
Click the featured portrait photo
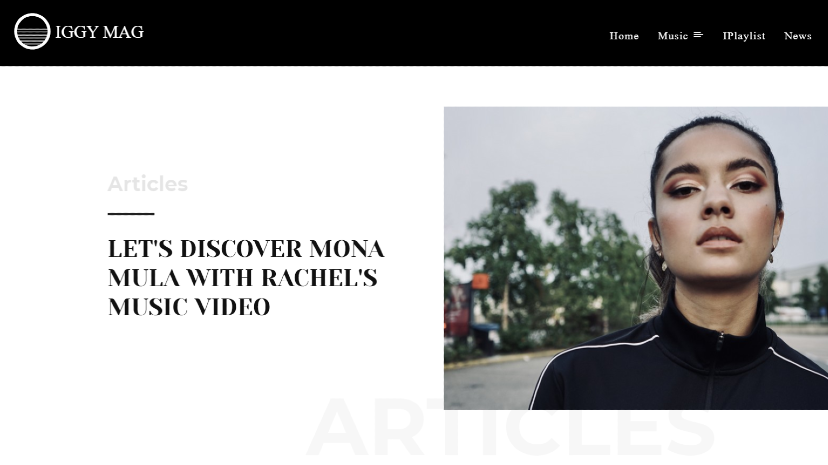636,258
